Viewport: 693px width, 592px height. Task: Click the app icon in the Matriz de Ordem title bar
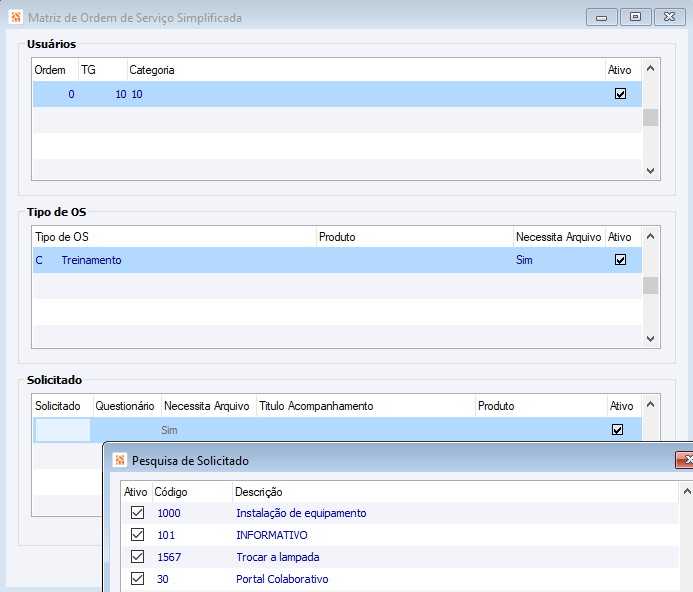click(x=16, y=17)
